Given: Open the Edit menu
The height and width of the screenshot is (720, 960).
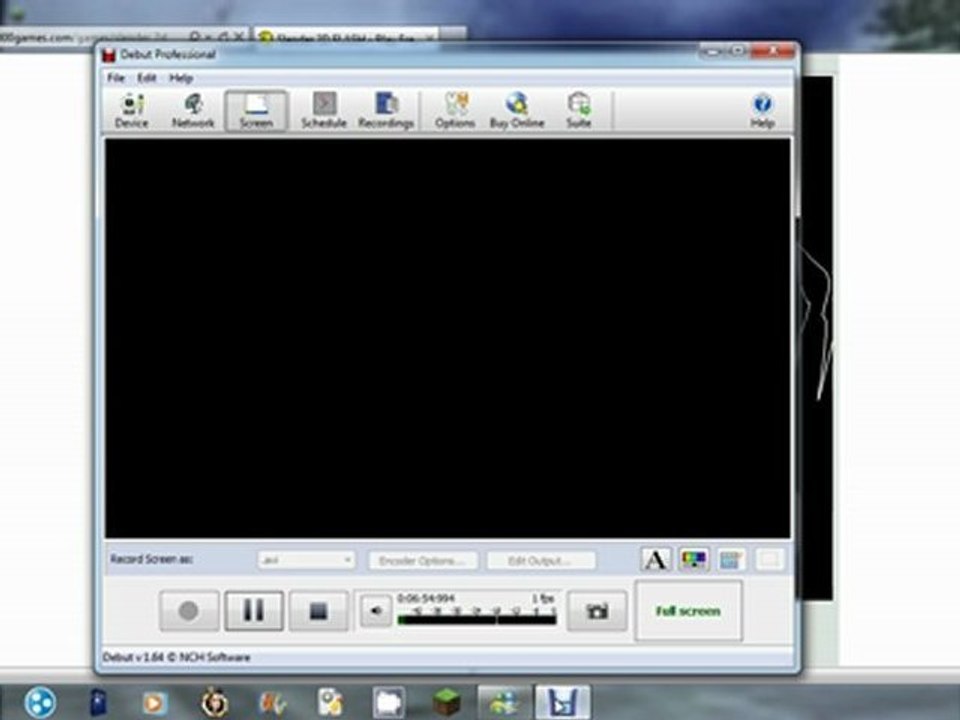Looking at the screenshot, I should [147, 78].
